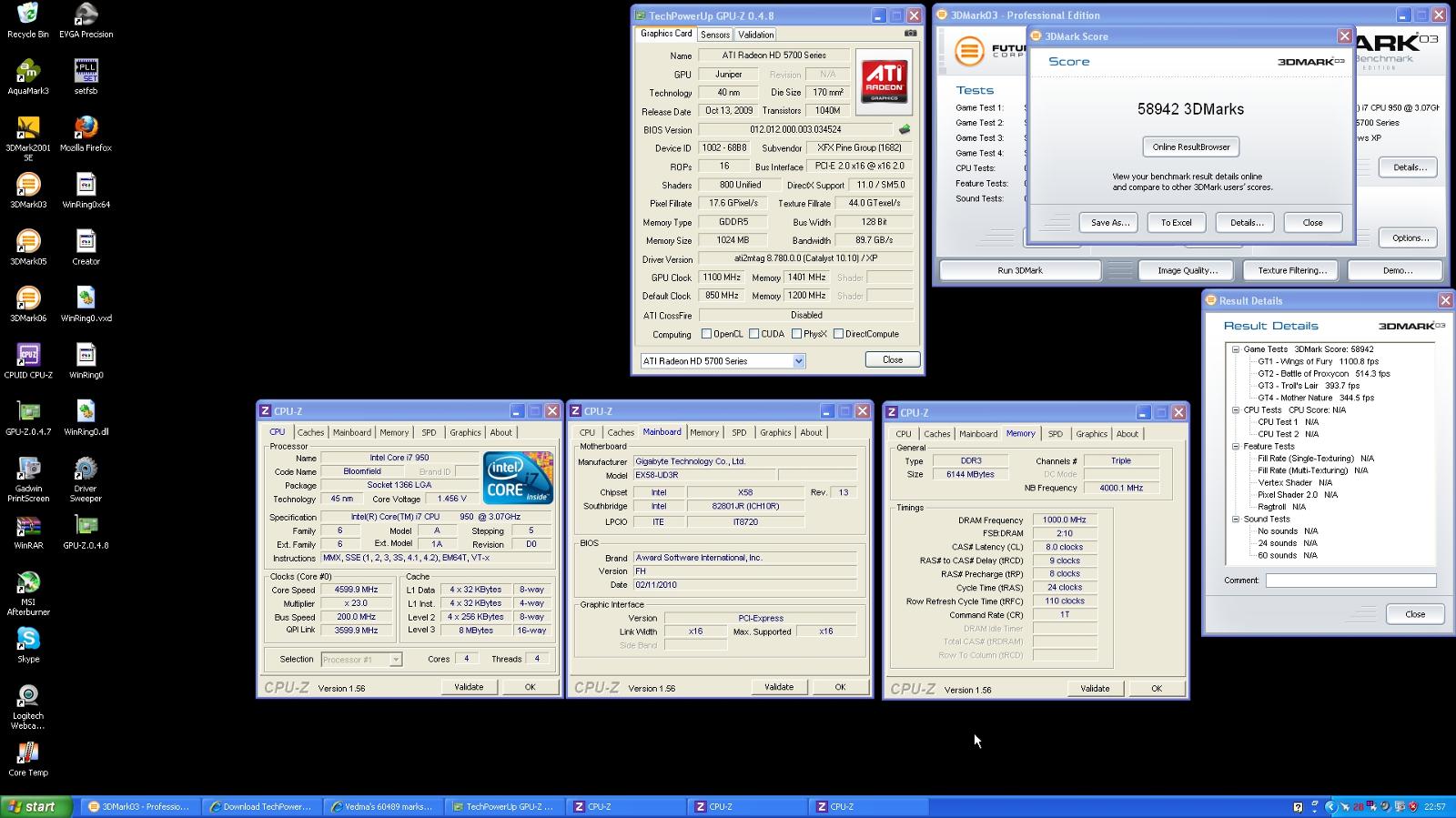Launch Gadwin PrintScreen desktop icon
The image size is (1456, 818).
pyautogui.click(x=28, y=480)
